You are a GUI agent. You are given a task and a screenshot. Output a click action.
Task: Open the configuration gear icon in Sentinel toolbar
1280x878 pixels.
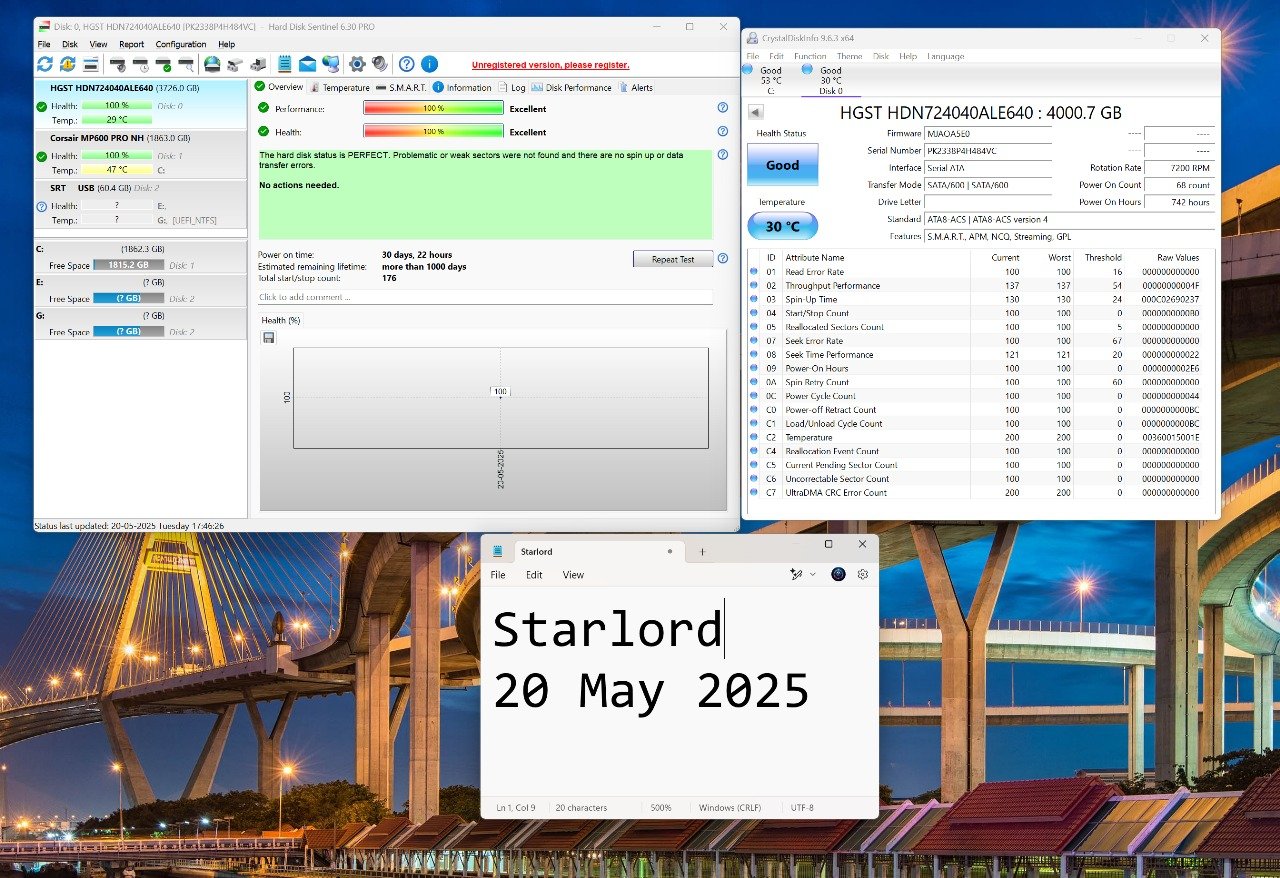coord(357,64)
